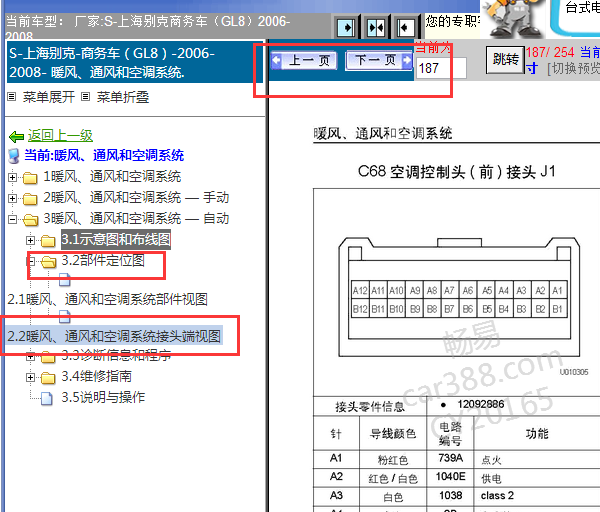Screen dimensions: 600x512
Task: Open 3.5说明与操作 page
Action: pos(103,398)
